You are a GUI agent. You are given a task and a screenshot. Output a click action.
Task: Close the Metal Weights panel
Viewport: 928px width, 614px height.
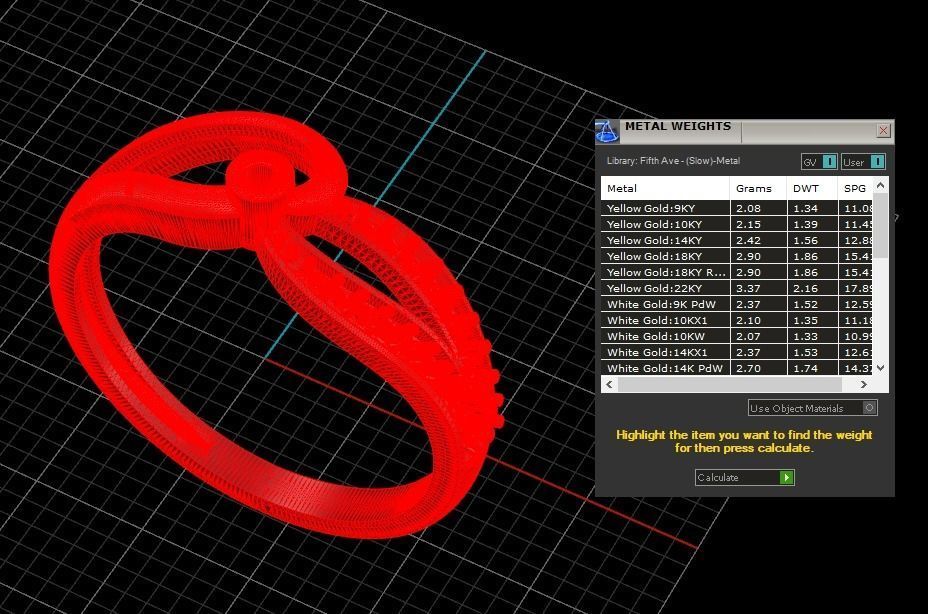883,130
